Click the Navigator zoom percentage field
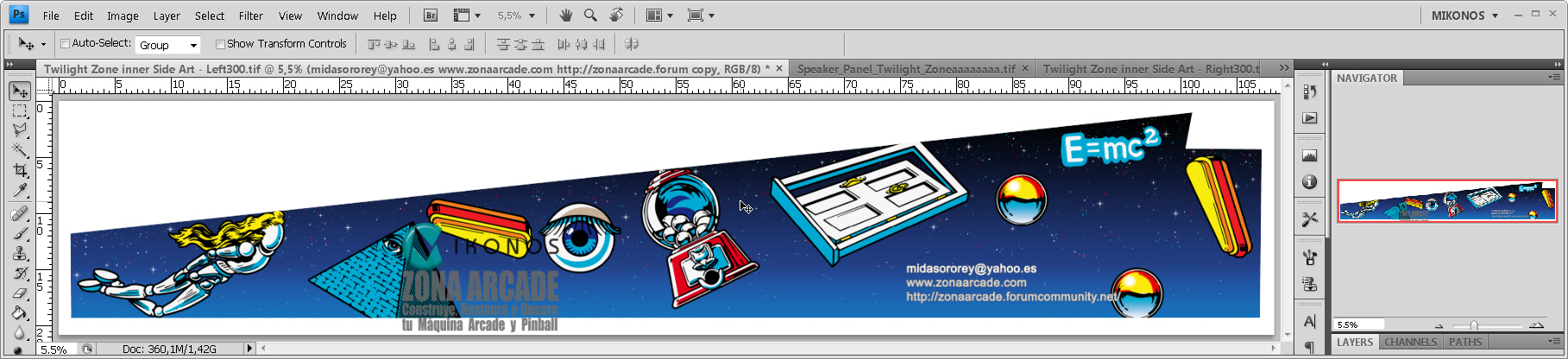This screenshot has width=1568, height=359. tap(1357, 325)
